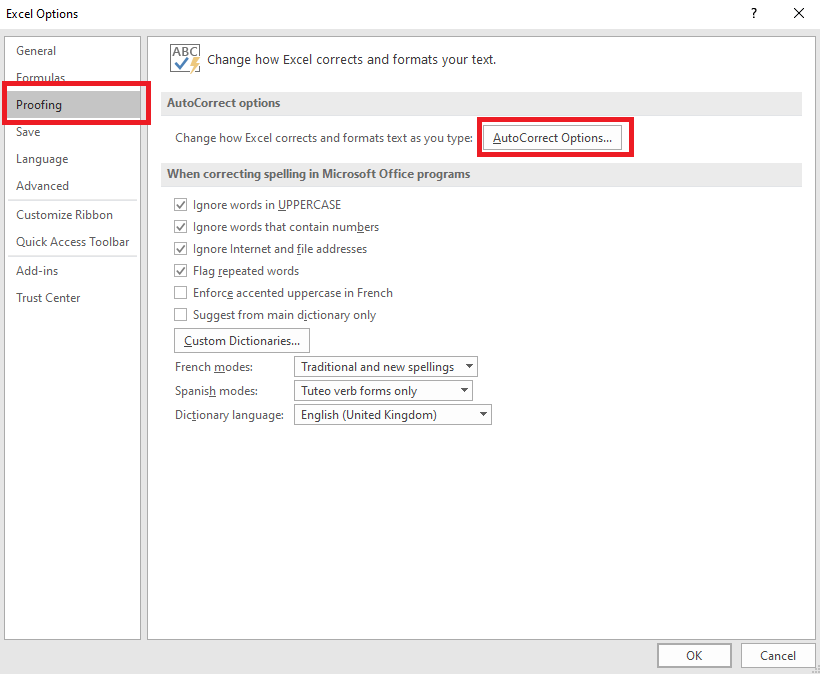Toggle Ignore words that contain numbers
This screenshot has width=820, height=674.
(x=180, y=226)
